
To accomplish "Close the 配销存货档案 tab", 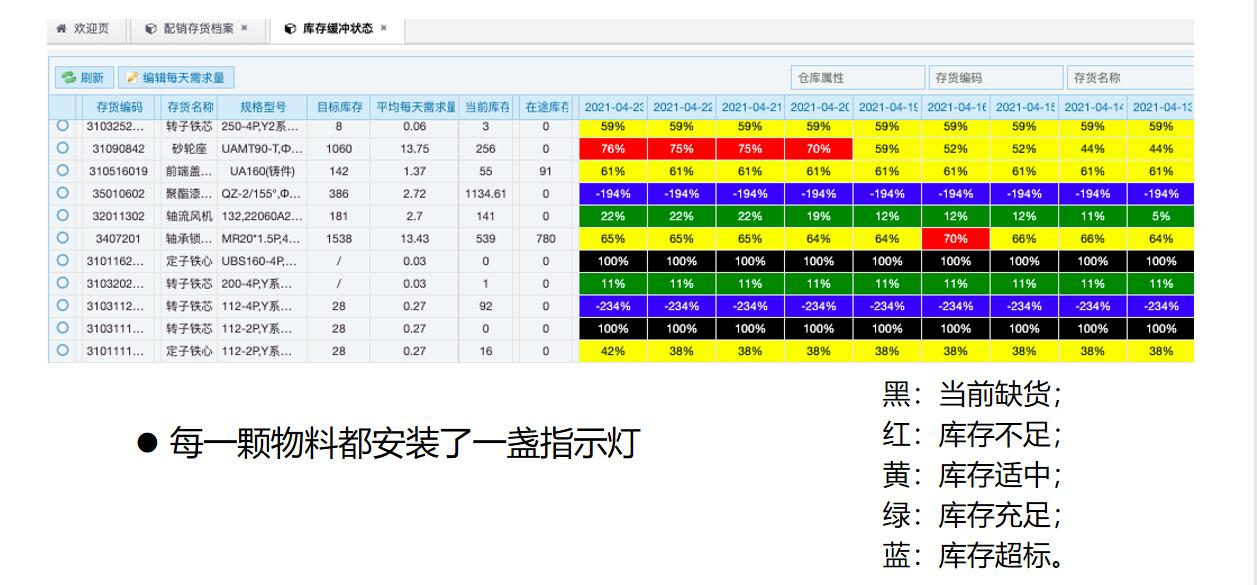I will click(x=244, y=28).
